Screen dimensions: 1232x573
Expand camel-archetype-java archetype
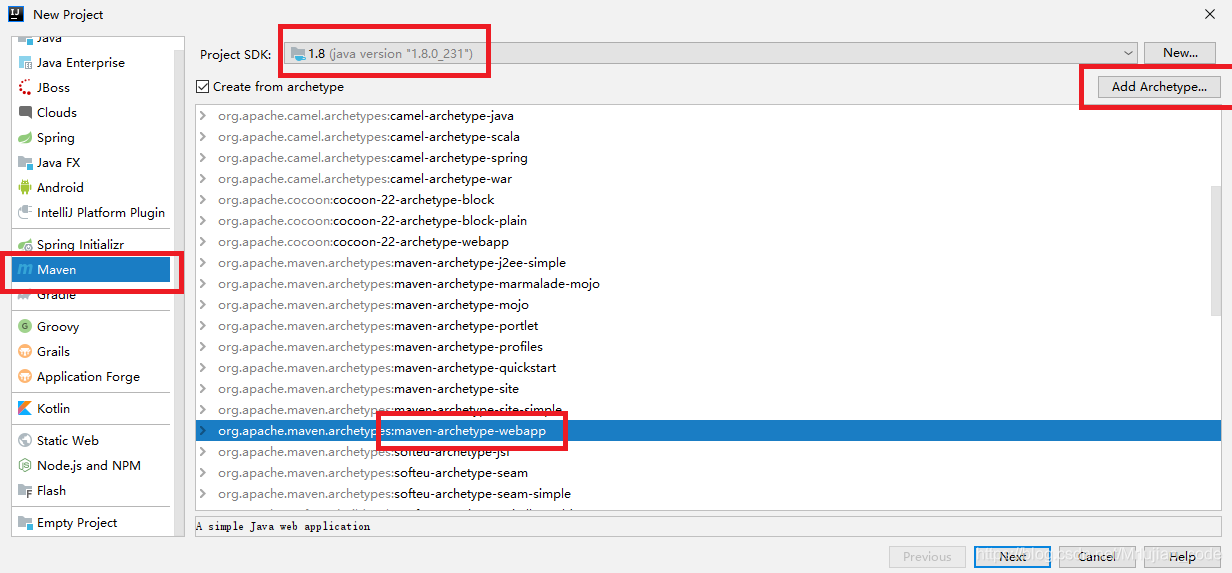coord(203,116)
